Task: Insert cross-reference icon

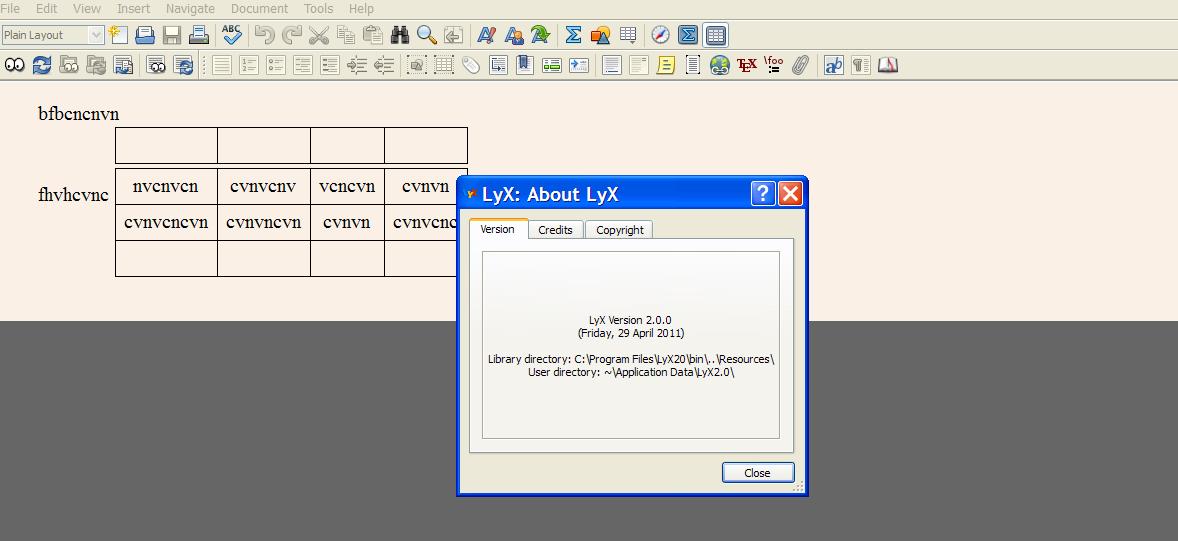Action: (x=498, y=65)
